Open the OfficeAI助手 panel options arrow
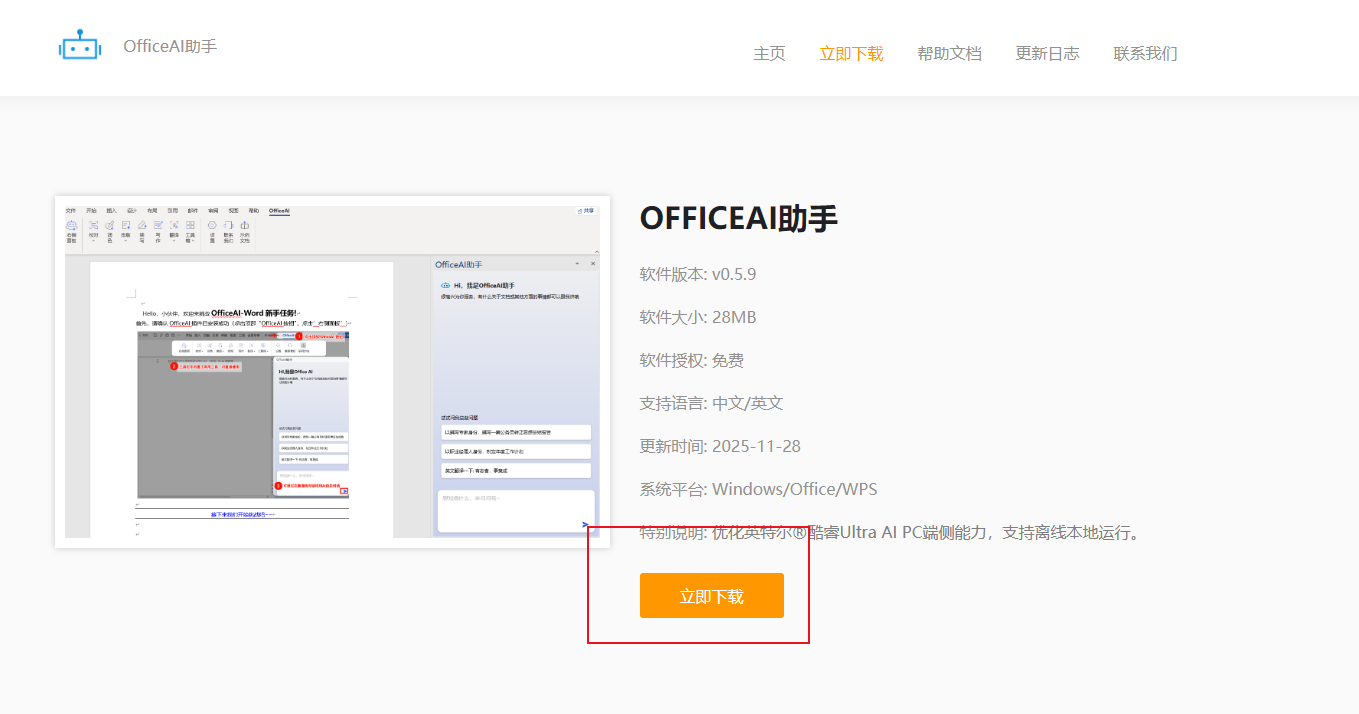 pos(577,264)
